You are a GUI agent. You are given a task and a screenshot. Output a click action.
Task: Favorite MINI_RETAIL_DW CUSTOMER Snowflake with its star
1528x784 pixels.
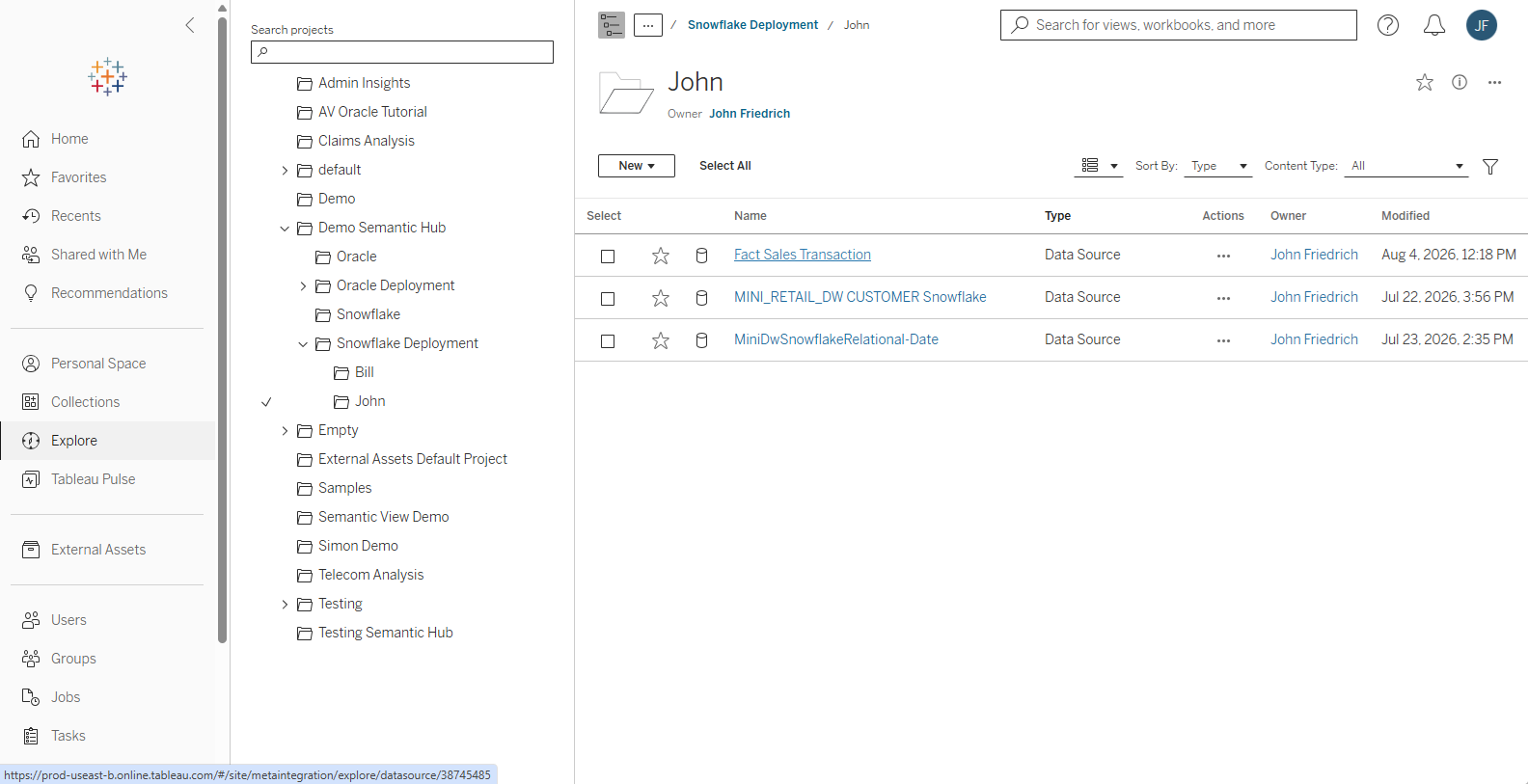point(661,298)
